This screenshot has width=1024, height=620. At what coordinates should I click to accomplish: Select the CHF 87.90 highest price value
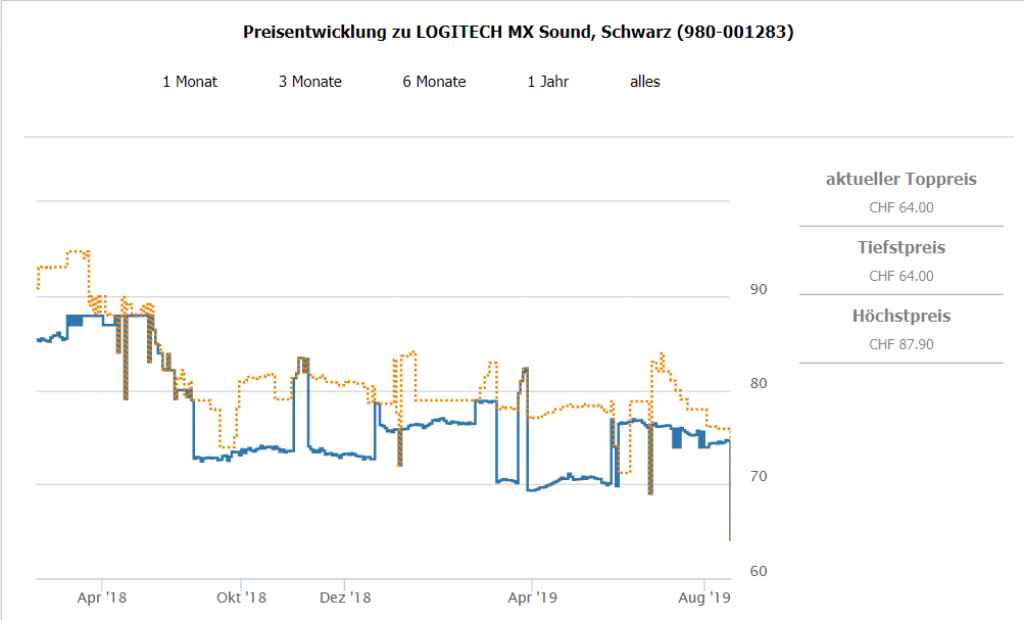(x=901, y=344)
